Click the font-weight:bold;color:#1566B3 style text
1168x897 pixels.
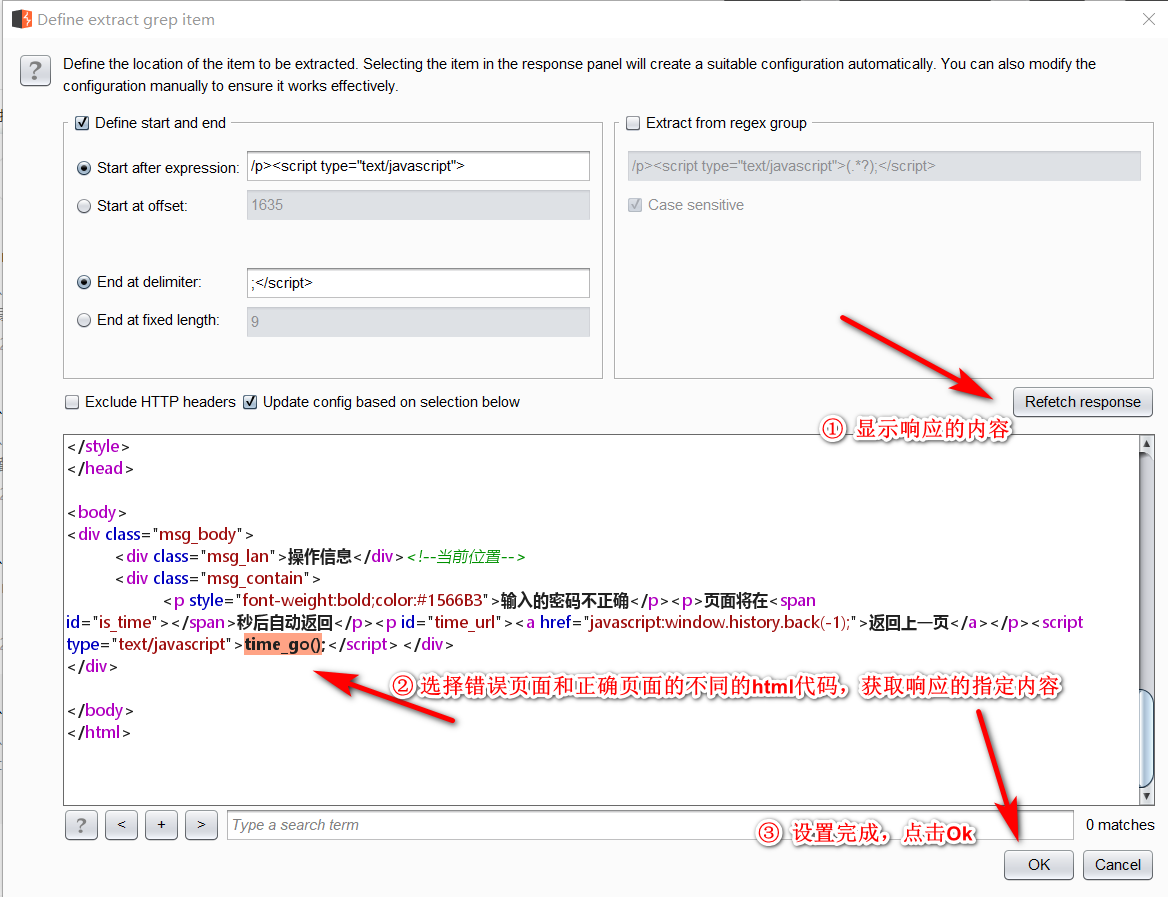[362, 600]
